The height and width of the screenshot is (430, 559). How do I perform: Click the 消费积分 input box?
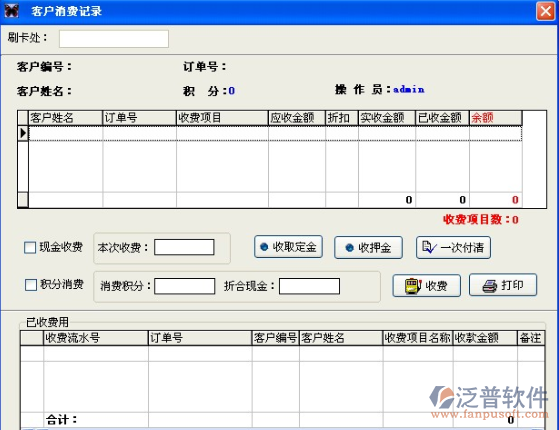pyautogui.click(x=184, y=286)
